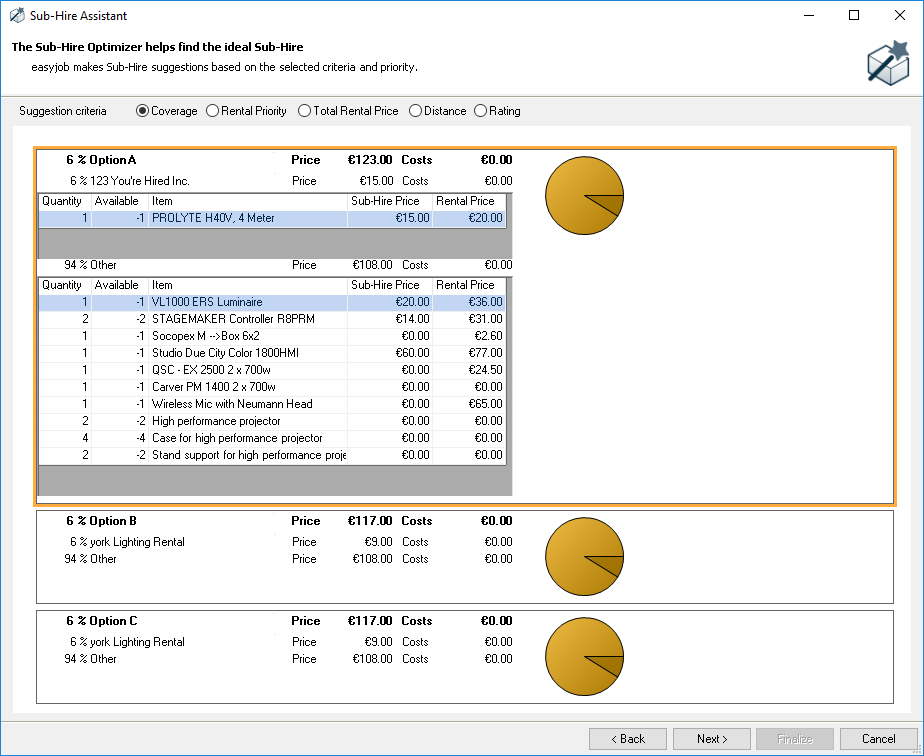The width and height of the screenshot is (924, 756).
Task: Expand Option C header row
Action: [112, 621]
